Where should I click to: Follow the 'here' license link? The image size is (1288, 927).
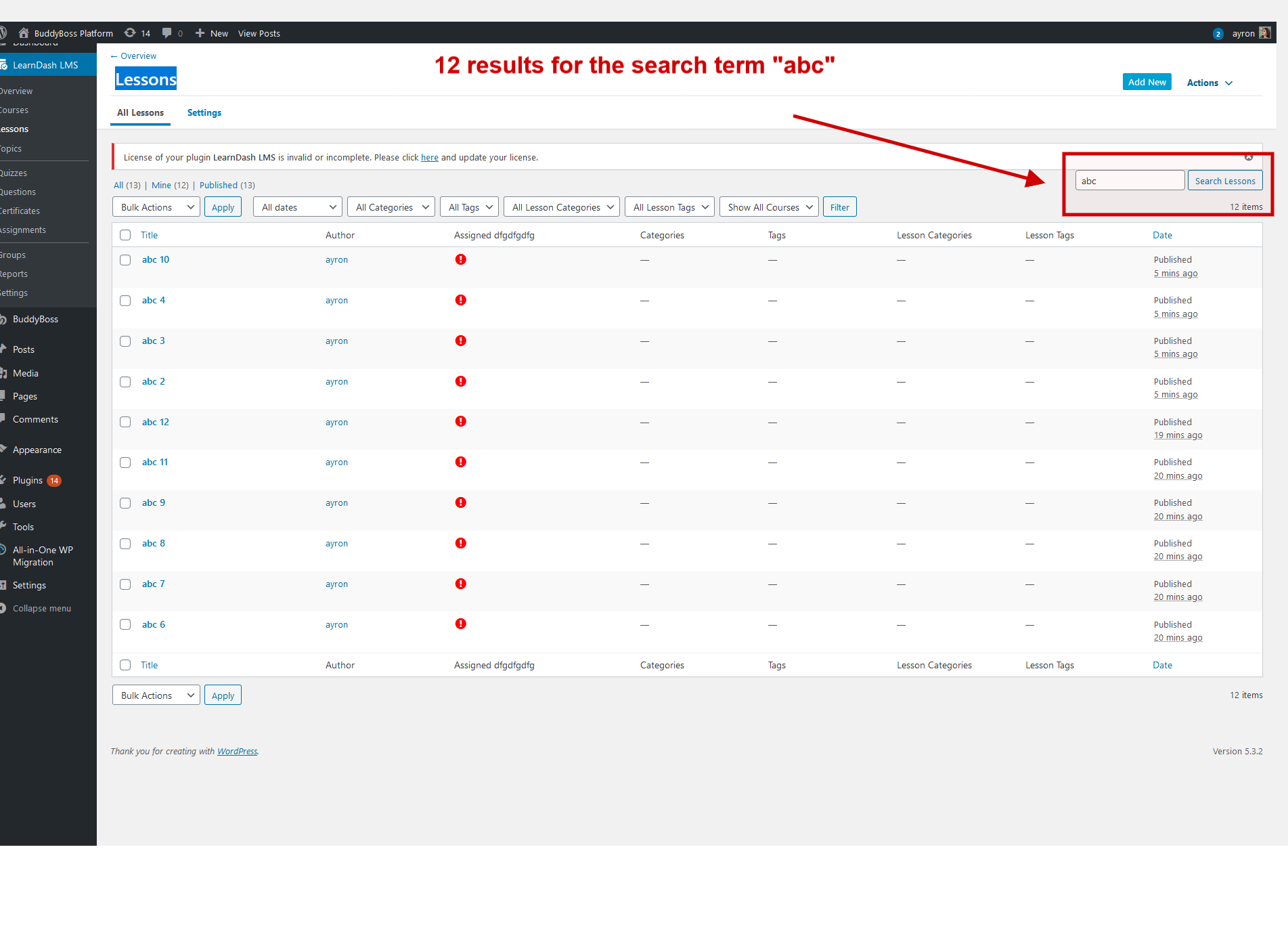pos(430,157)
